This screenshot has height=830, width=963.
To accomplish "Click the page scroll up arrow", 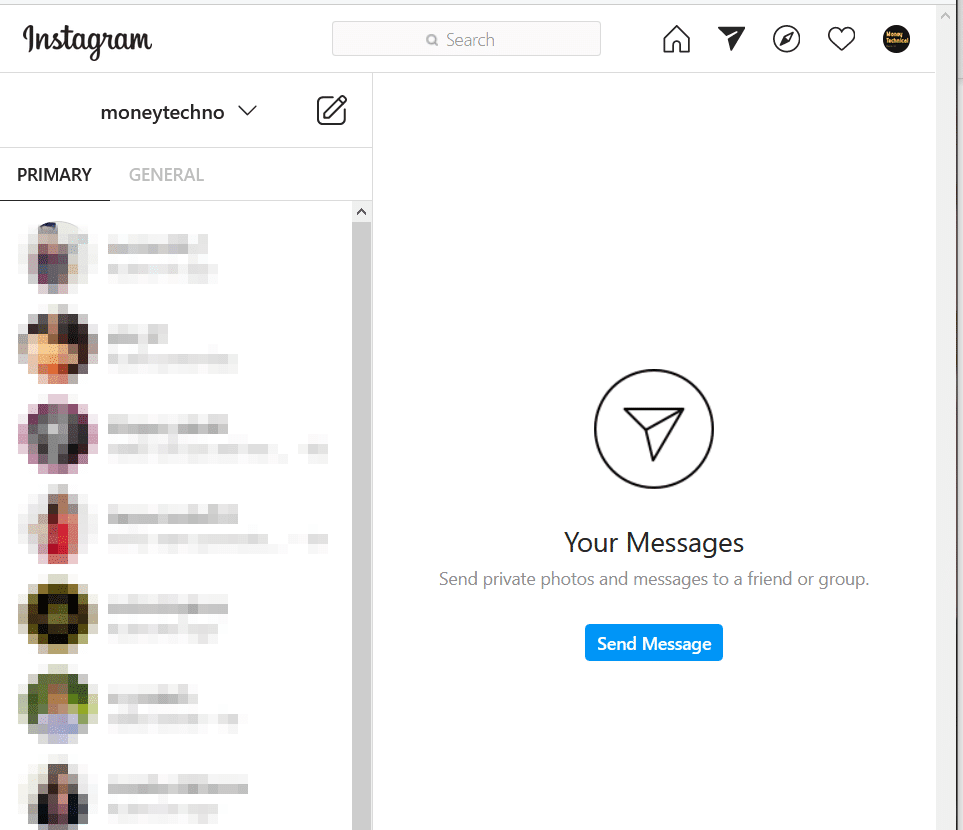I will click(x=945, y=16).
